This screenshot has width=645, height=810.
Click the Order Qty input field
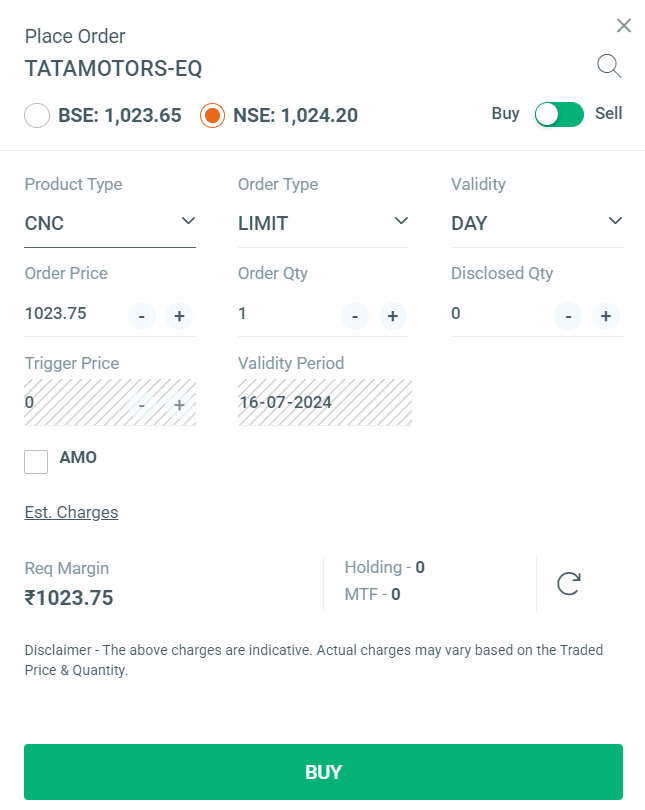pos(285,314)
